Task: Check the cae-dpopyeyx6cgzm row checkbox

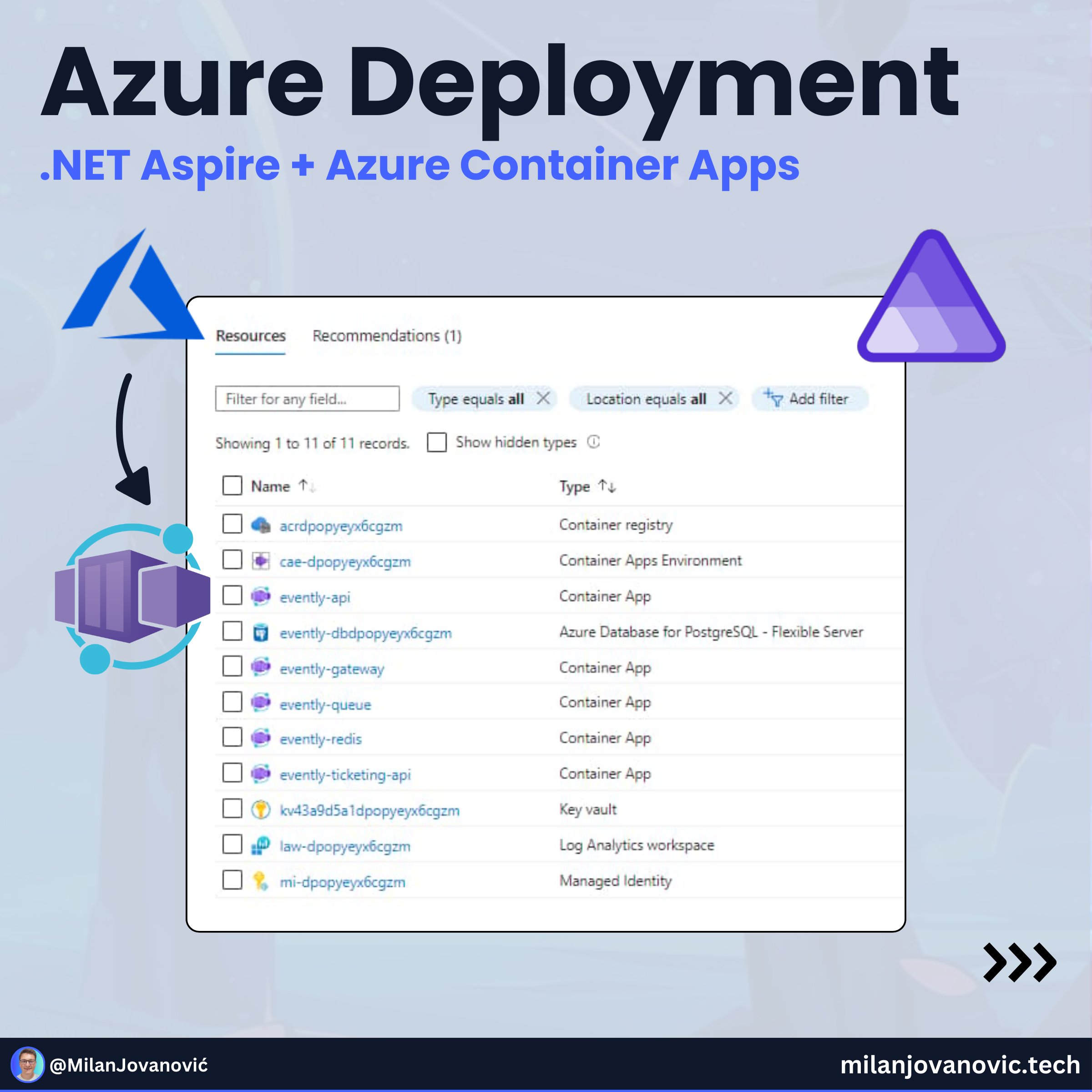Action: [x=233, y=560]
